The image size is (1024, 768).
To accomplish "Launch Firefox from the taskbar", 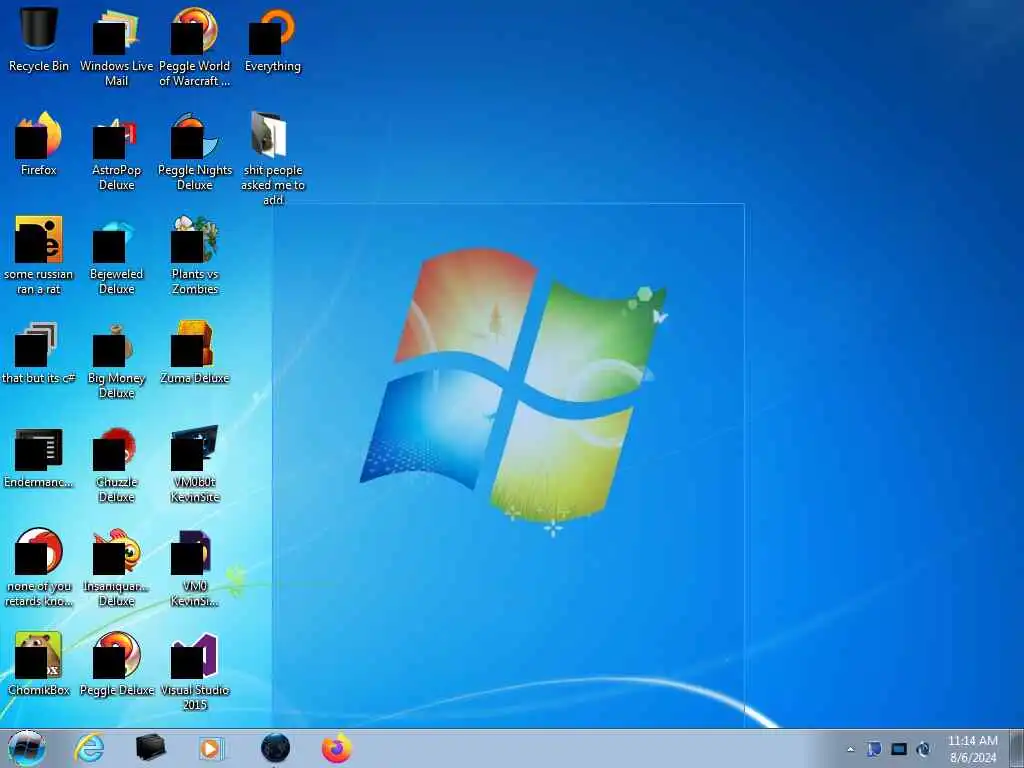I will (336, 748).
